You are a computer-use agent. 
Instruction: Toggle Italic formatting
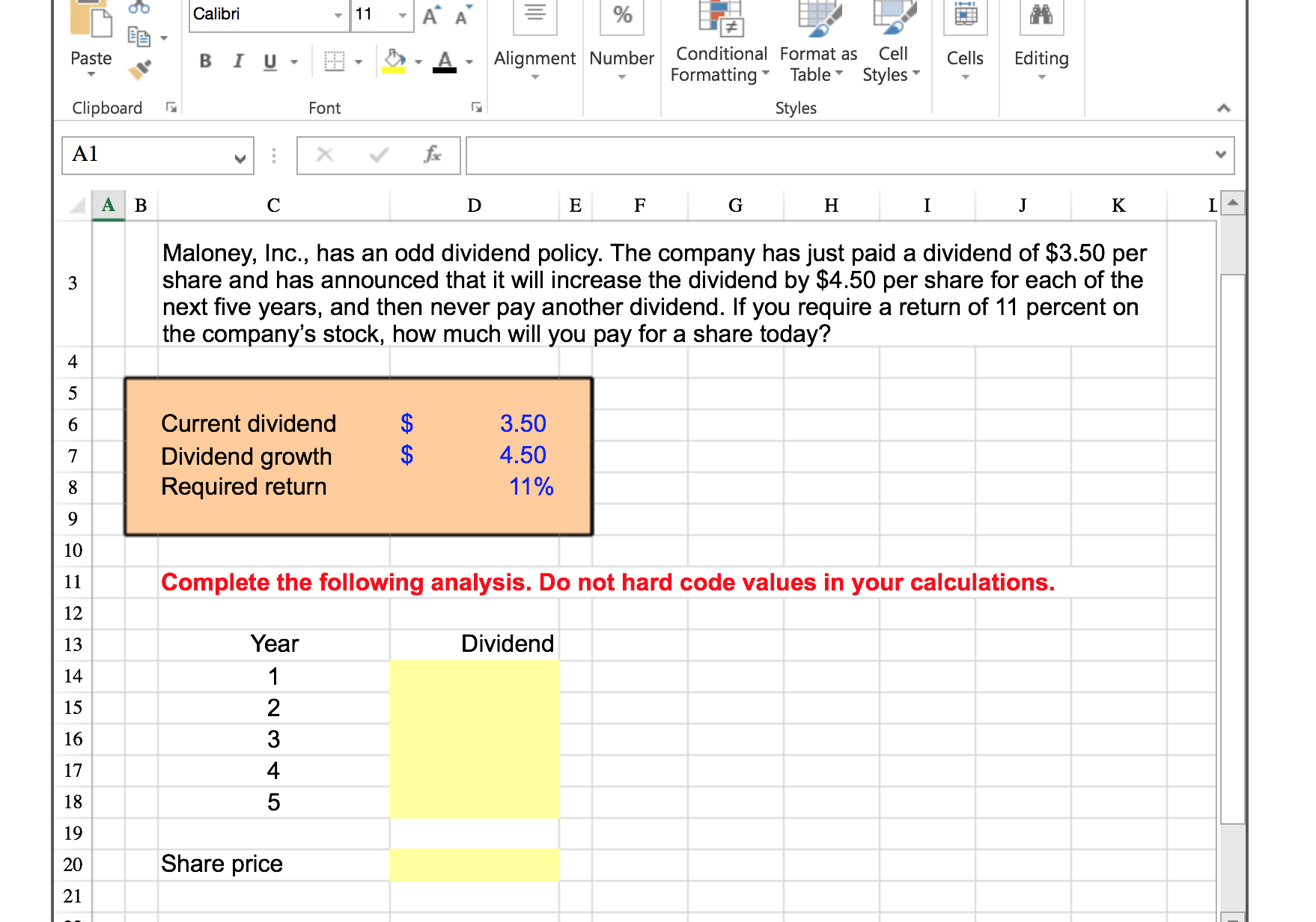[238, 61]
